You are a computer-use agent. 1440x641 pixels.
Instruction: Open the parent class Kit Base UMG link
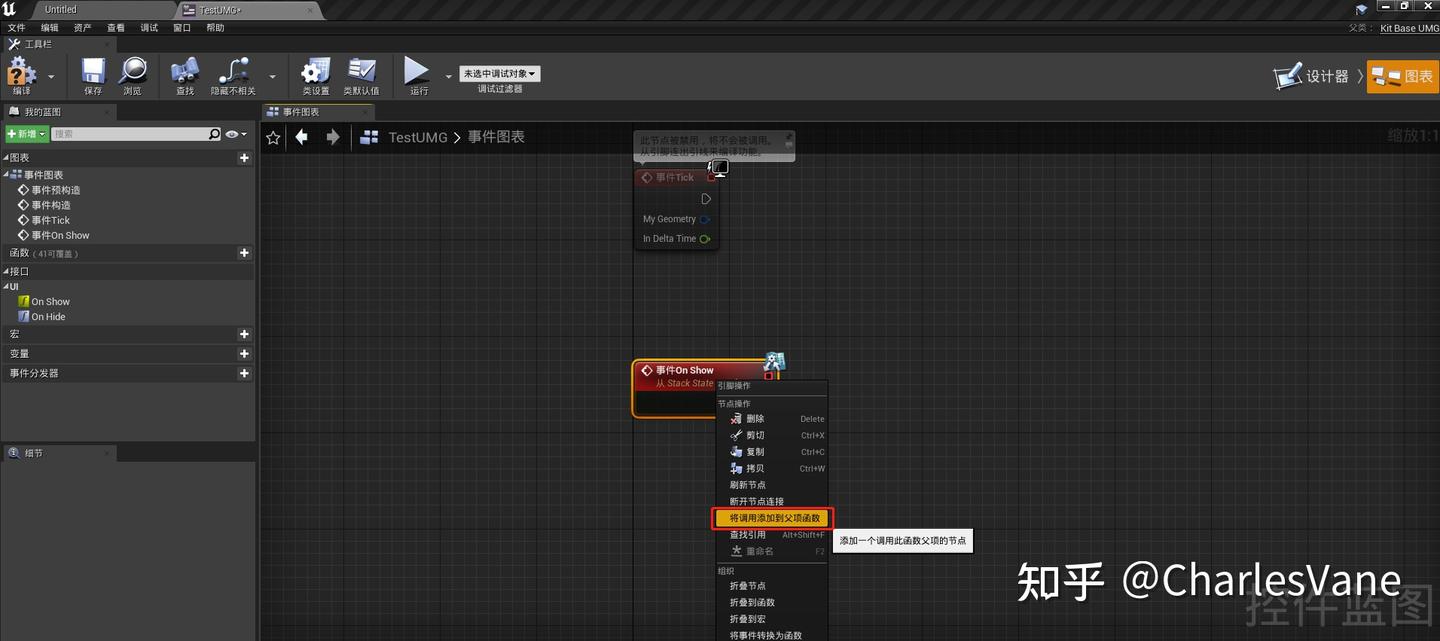coord(1409,28)
